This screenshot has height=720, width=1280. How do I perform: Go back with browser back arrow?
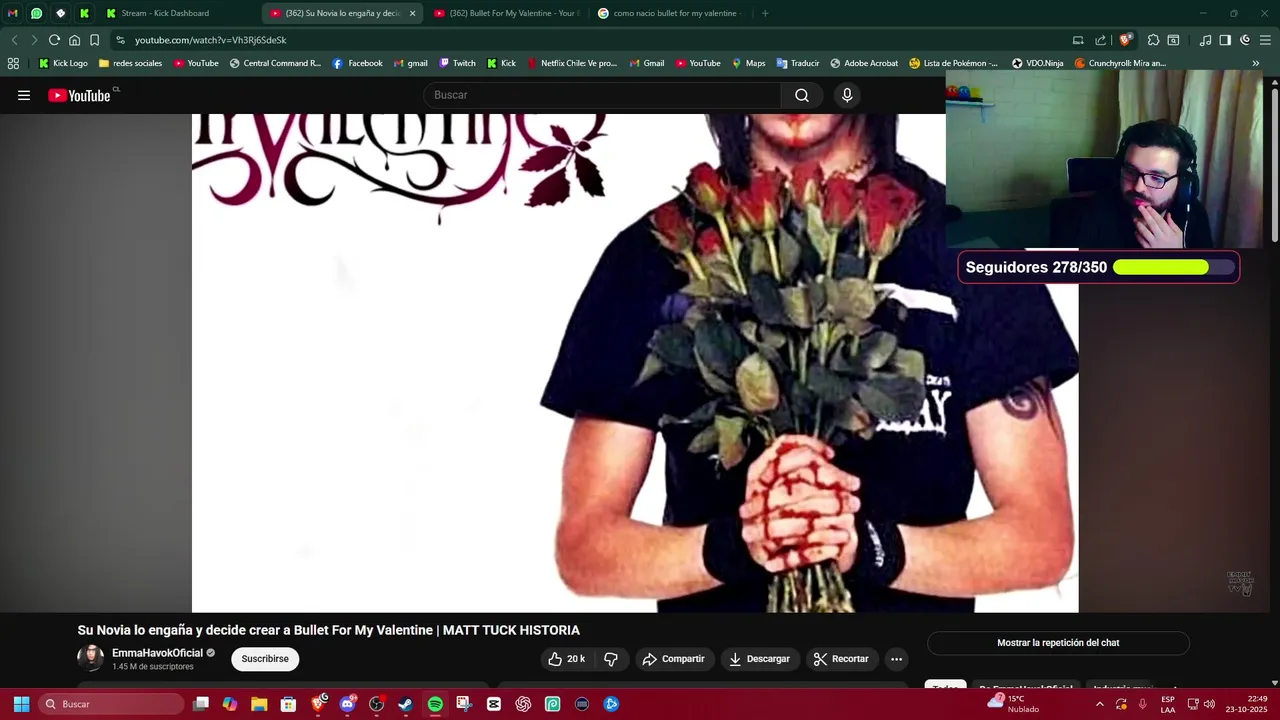click(x=14, y=40)
